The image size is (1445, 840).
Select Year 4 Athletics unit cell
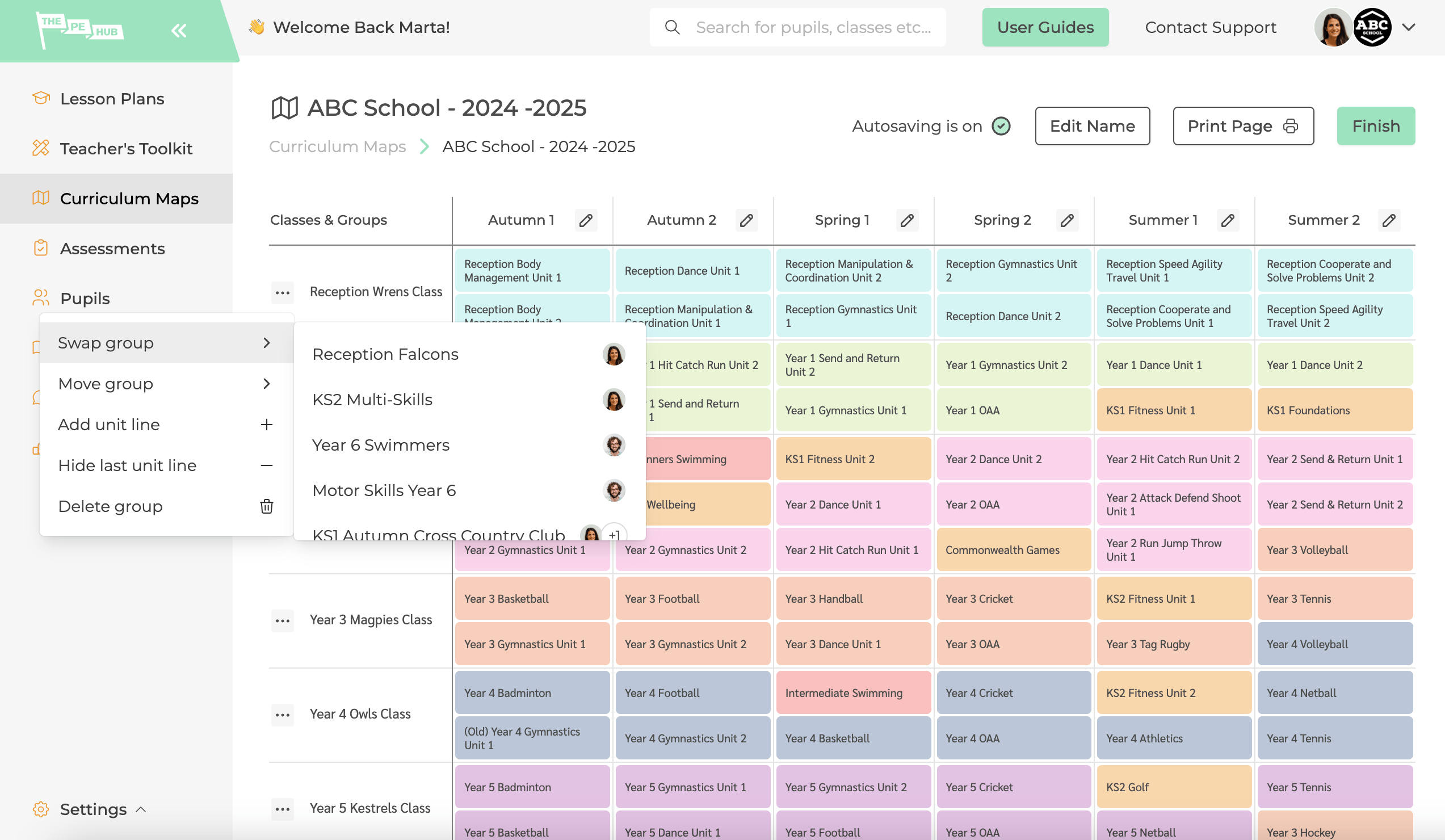point(1173,738)
